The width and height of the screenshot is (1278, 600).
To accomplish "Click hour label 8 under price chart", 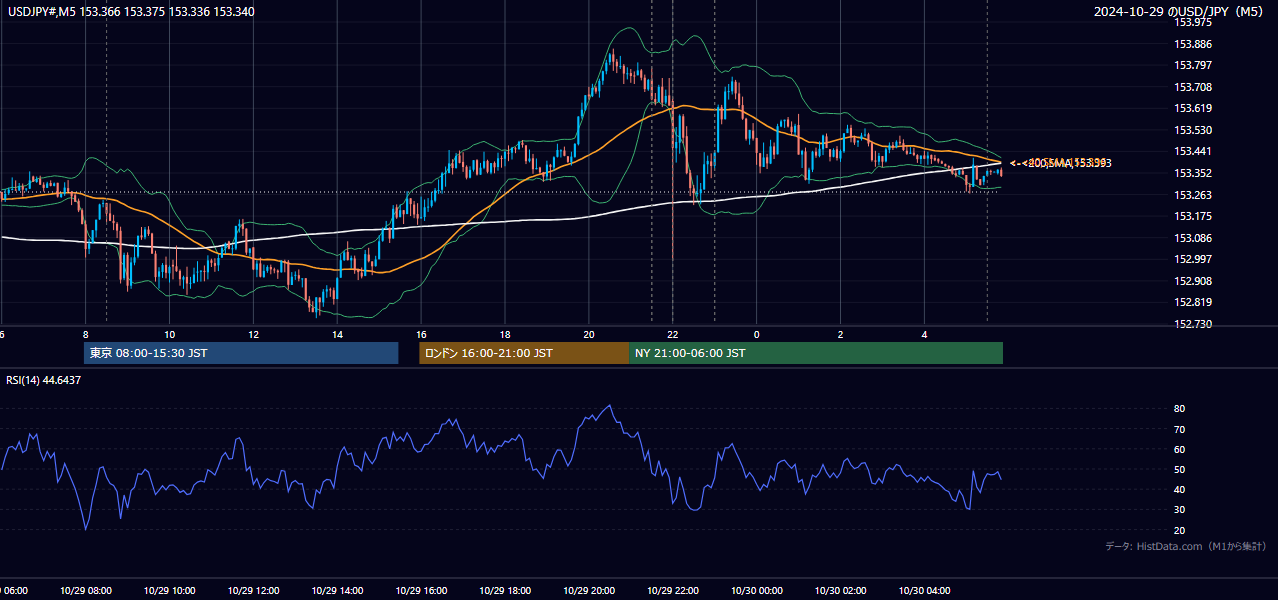I will pyautogui.click(x=86, y=334).
